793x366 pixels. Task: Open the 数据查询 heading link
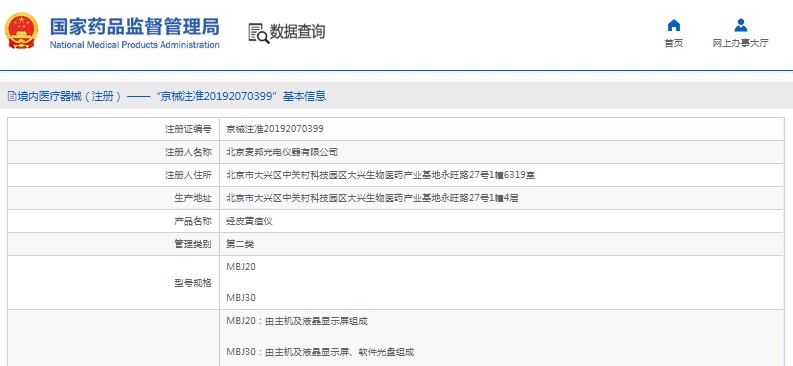[297, 32]
